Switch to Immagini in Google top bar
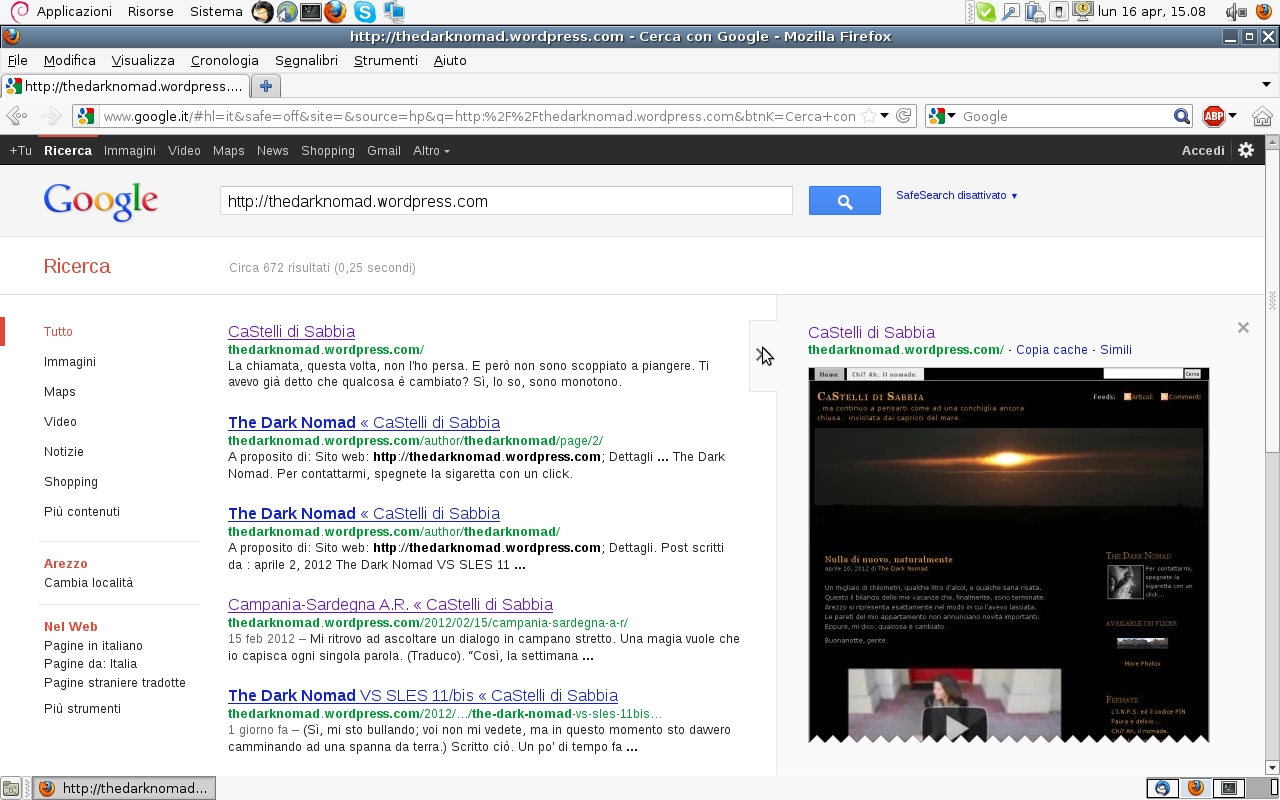Image resolution: width=1280 pixels, height=800 pixels. click(x=130, y=150)
